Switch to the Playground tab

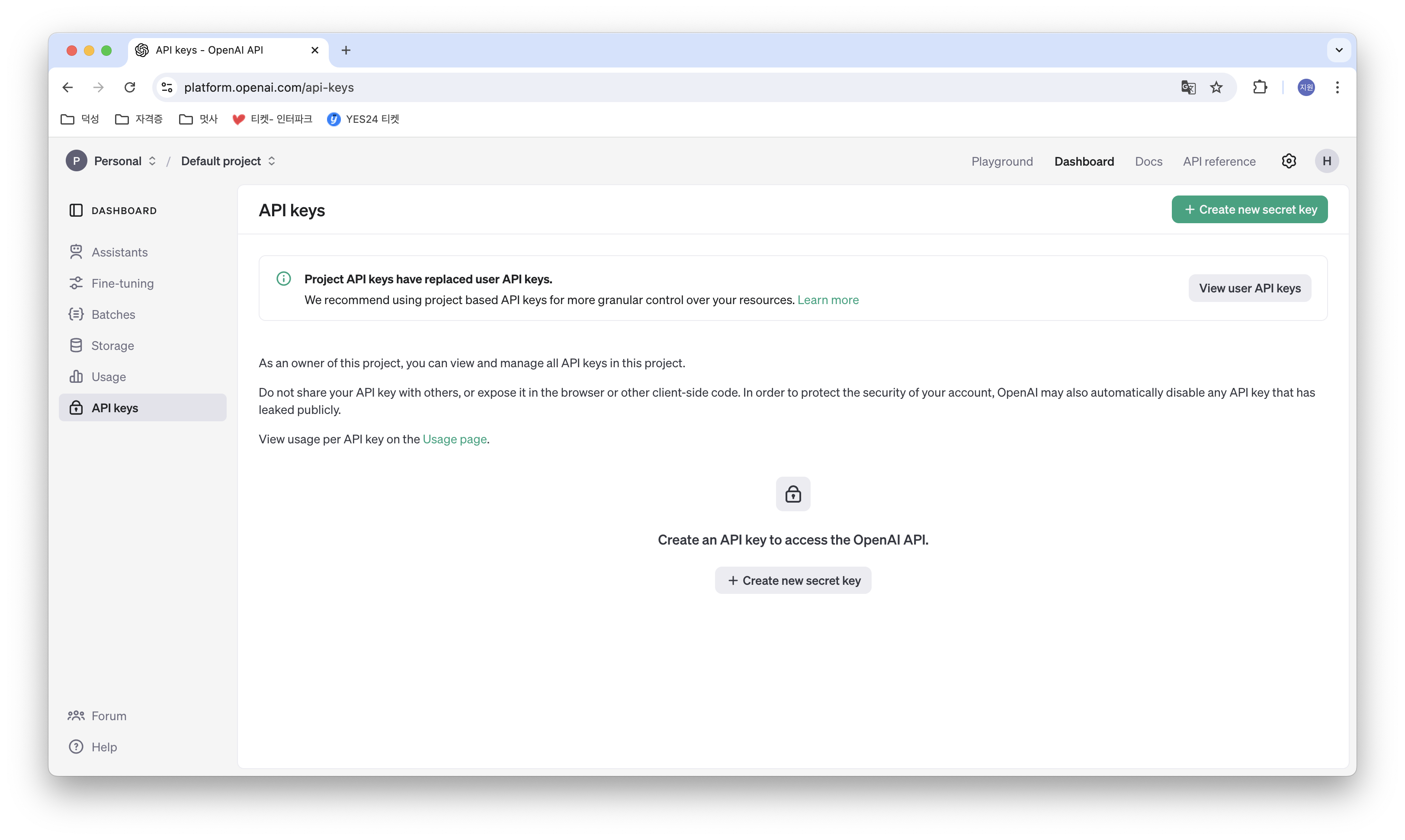[1002, 162]
